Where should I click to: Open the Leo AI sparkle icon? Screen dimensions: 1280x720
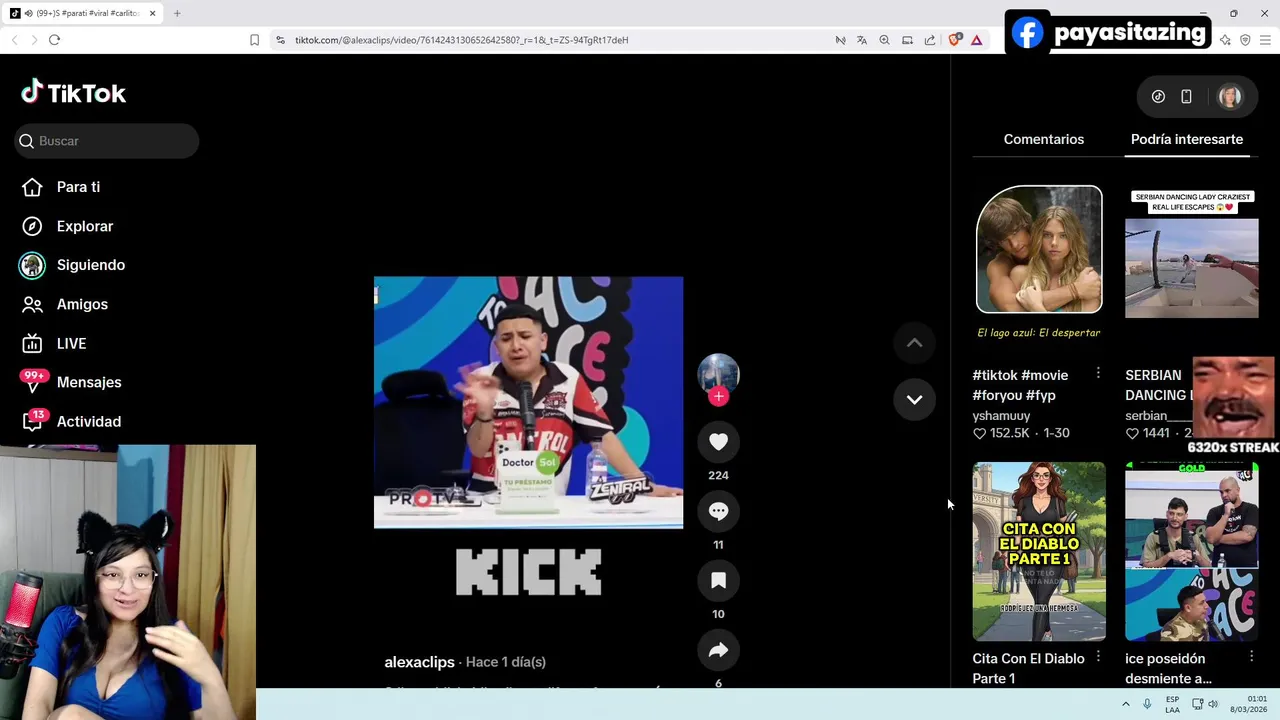click(1225, 40)
